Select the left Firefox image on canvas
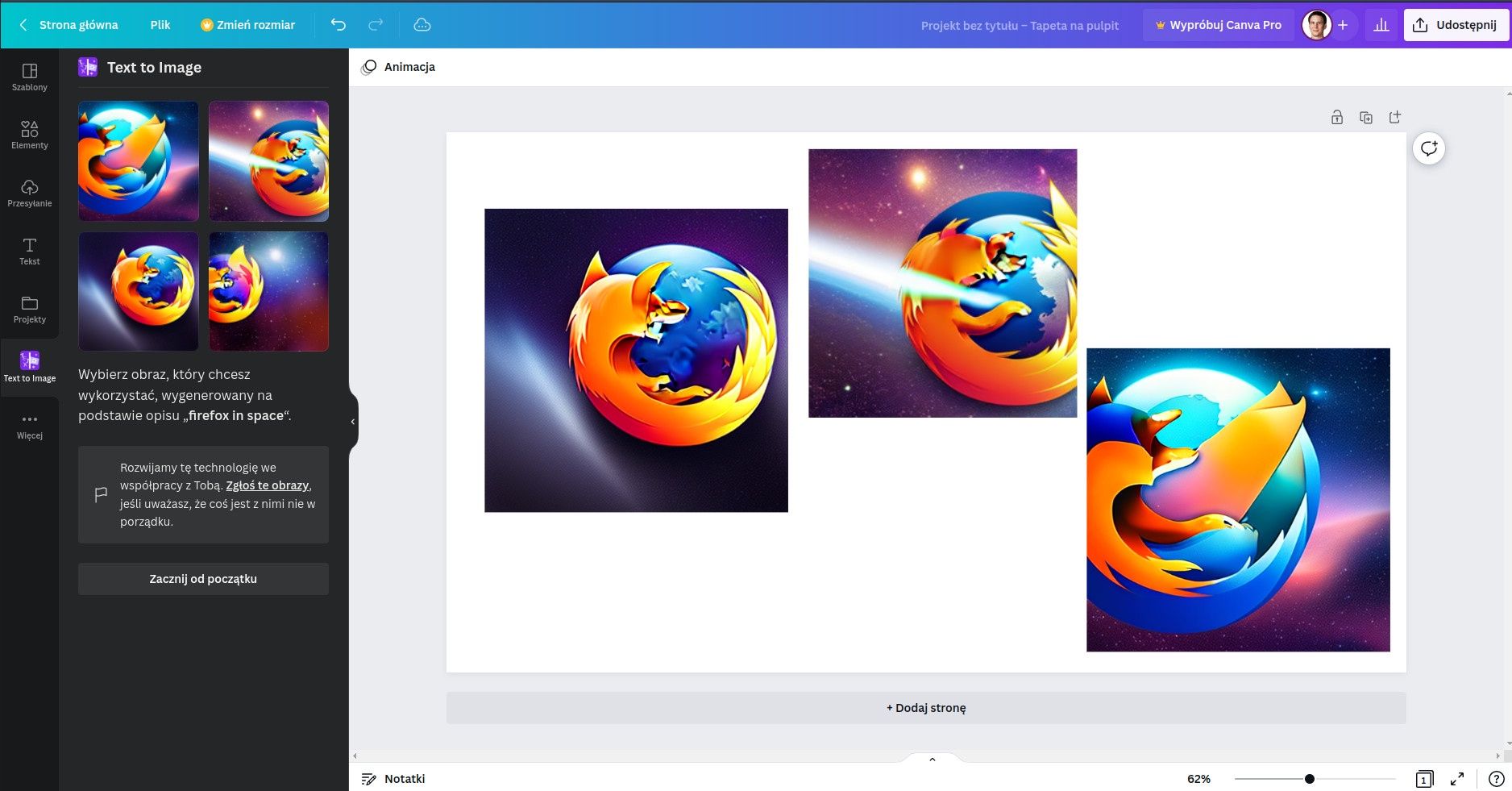Viewport: 1512px width, 791px height. pos(636,360)
